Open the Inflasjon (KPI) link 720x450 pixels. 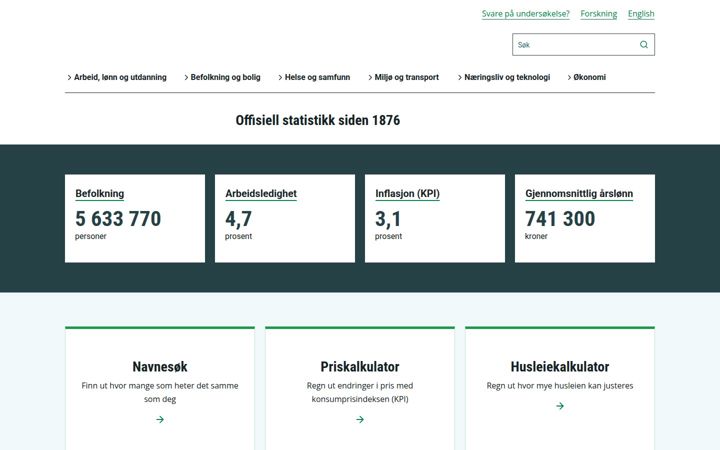[407, 194]
